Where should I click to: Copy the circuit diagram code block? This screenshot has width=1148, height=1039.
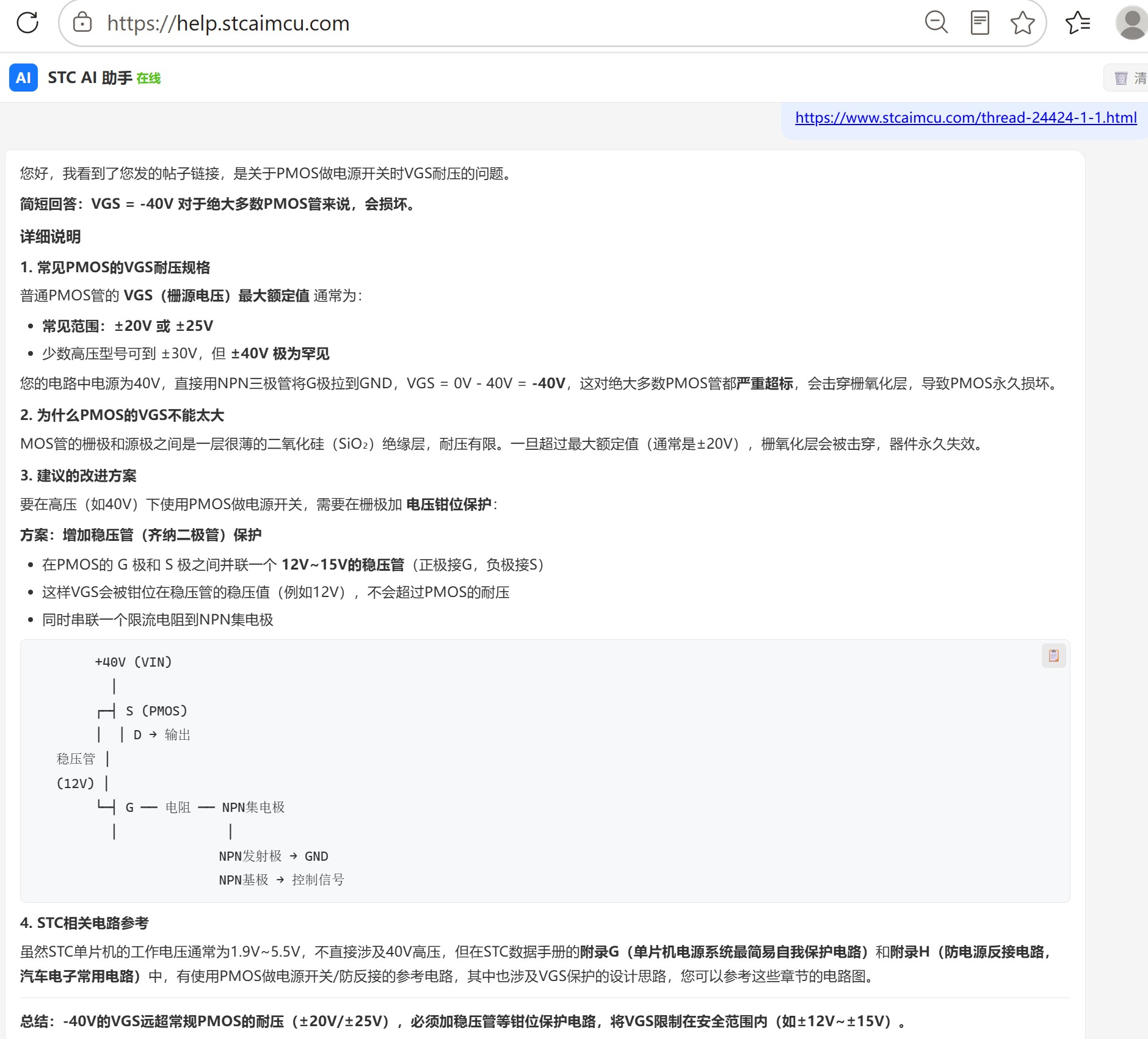(1053, 656)
